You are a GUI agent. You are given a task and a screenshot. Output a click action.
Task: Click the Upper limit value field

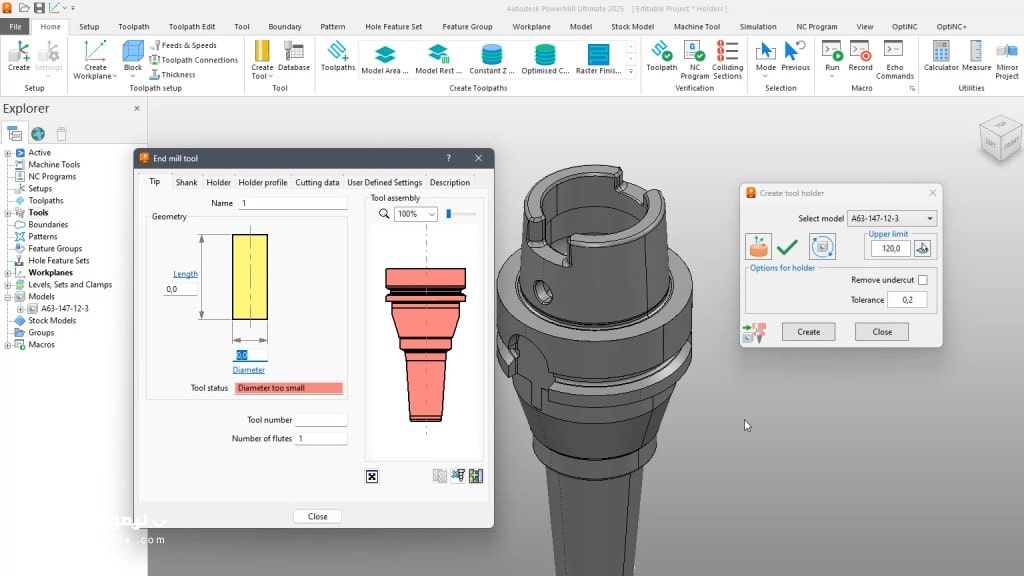[x=891, y=248]
